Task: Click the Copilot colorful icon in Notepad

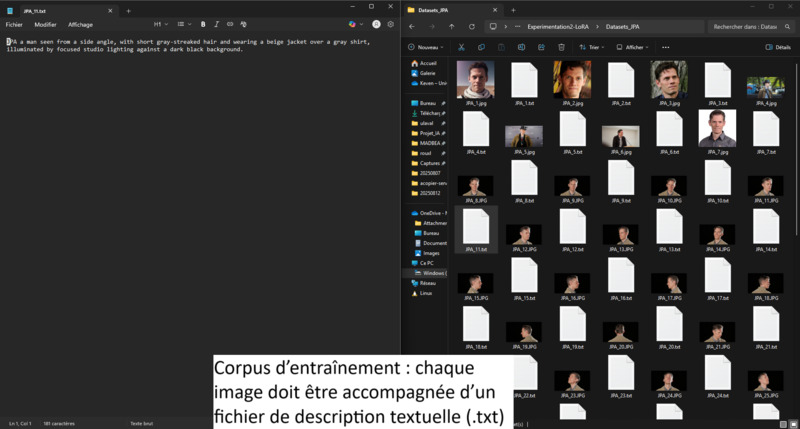Action: (353, 24)
